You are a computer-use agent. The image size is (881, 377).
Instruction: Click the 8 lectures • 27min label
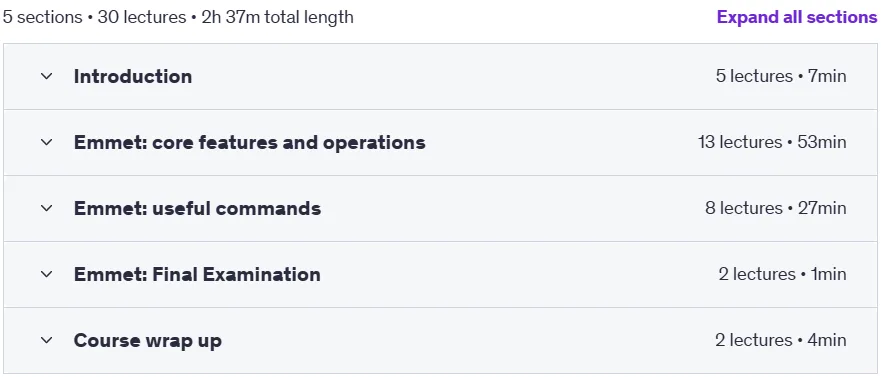point(776,208)
